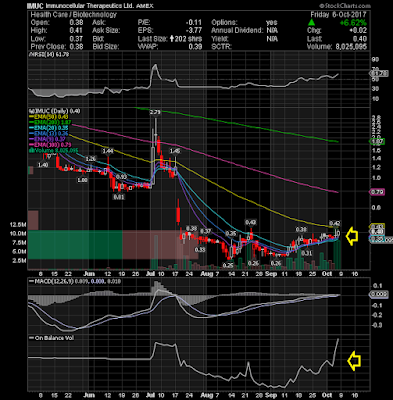Viewport: 393px width, 400px height.
Task: Click the Health Care / Biotechnology sector label
Action: point(74,15)
